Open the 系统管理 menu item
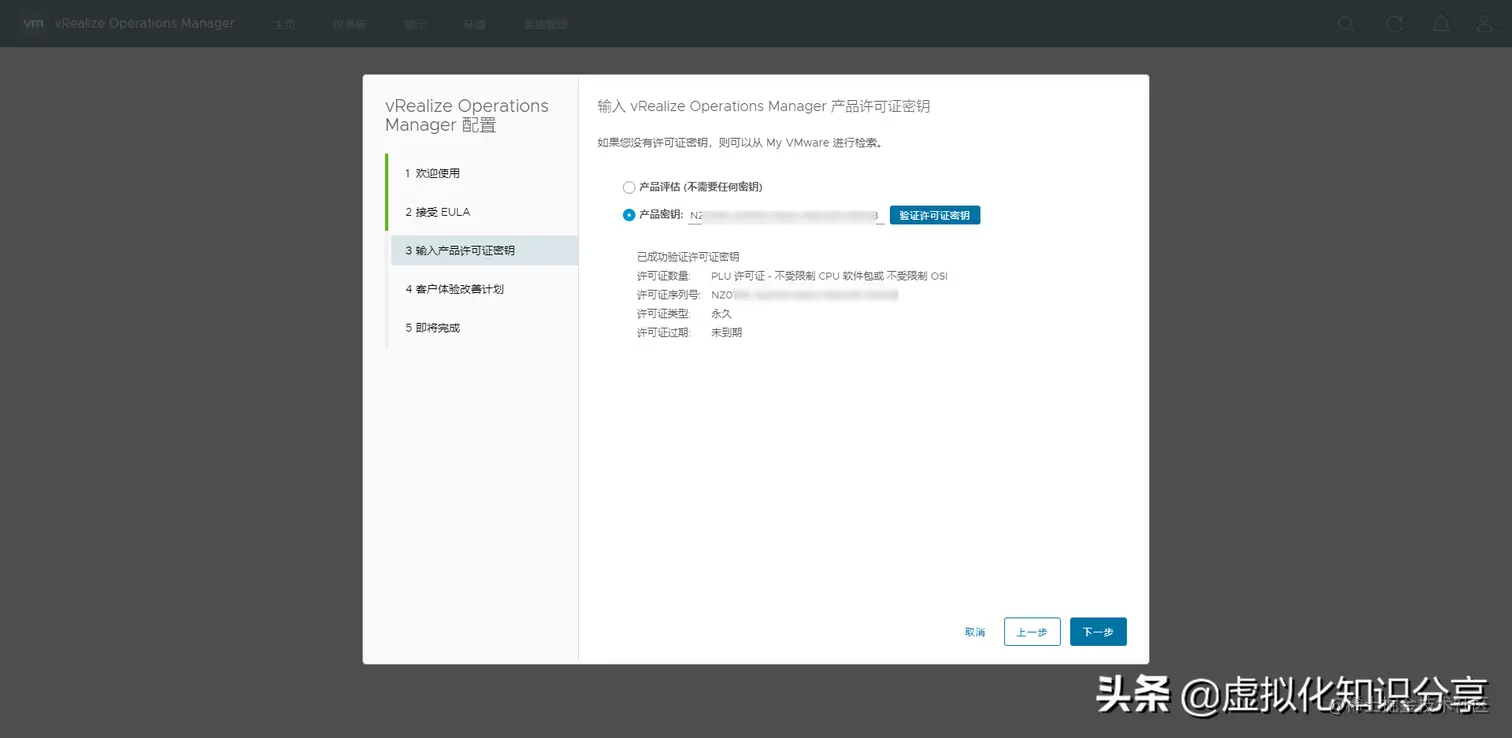The height and width of the screenshot is (738, 1512). 545,24
